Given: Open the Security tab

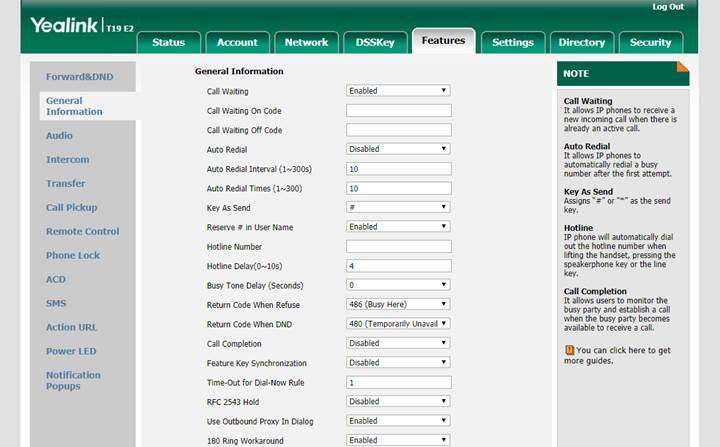Looking at the screenshot, I should (650, 42).
